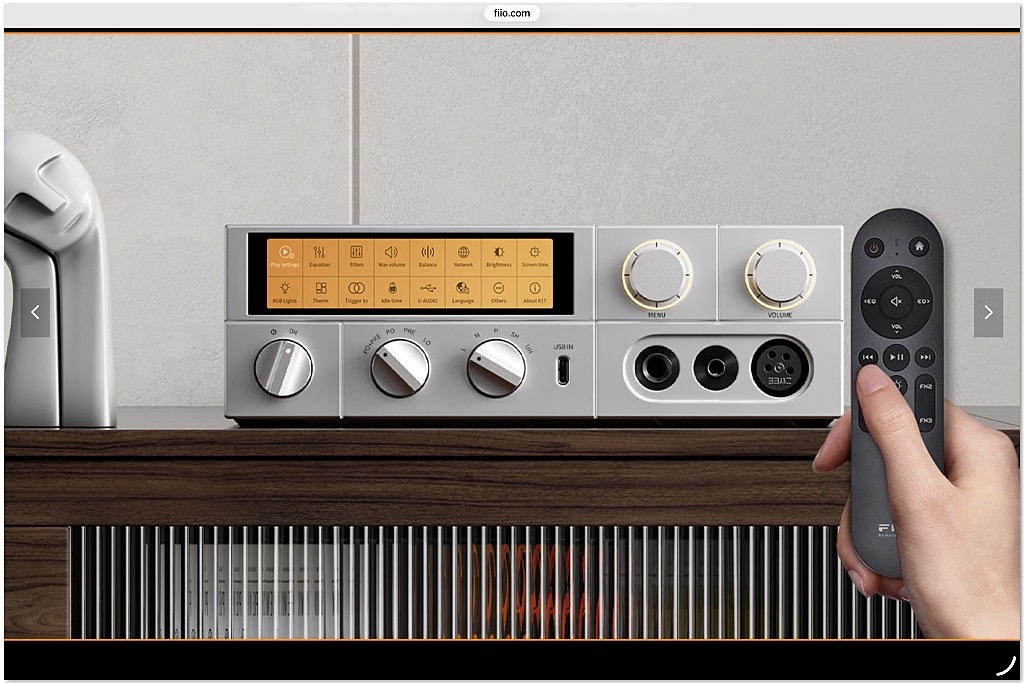This screenshot has width=1024, height=683.
Task: Go to the previous carousel slide
Action: tap(35, 313)
